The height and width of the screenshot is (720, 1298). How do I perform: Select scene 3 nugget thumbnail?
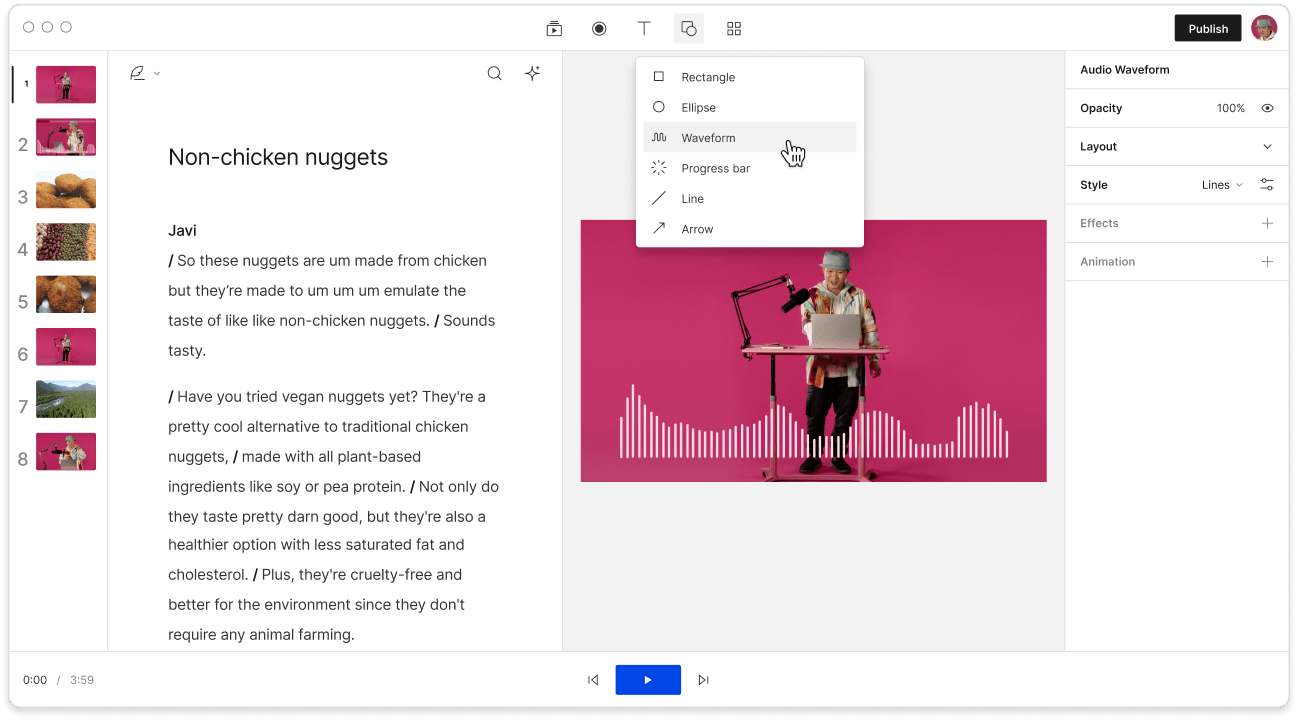point(65,189)
